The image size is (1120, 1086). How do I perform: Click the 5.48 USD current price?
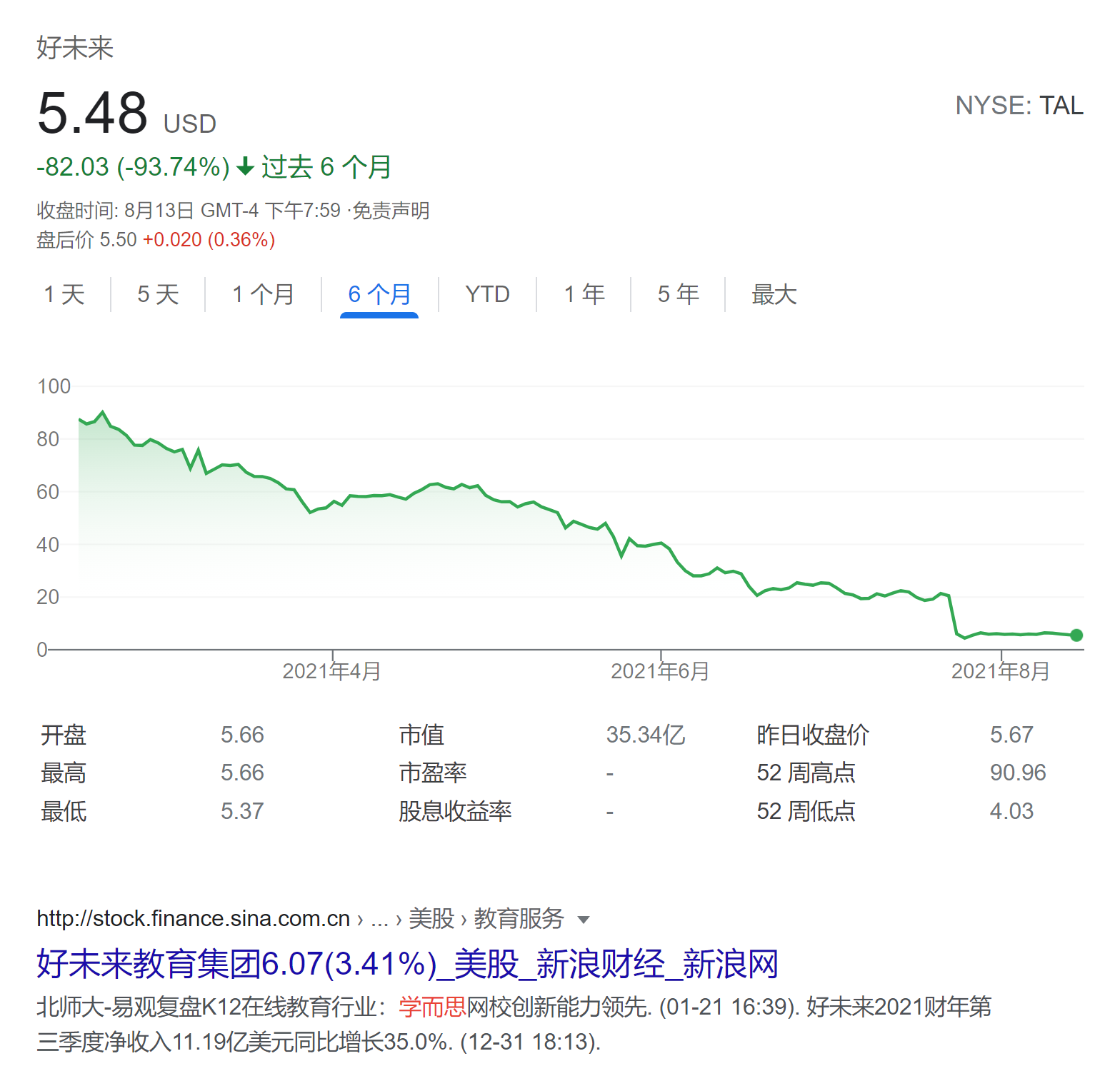[93, 114]
